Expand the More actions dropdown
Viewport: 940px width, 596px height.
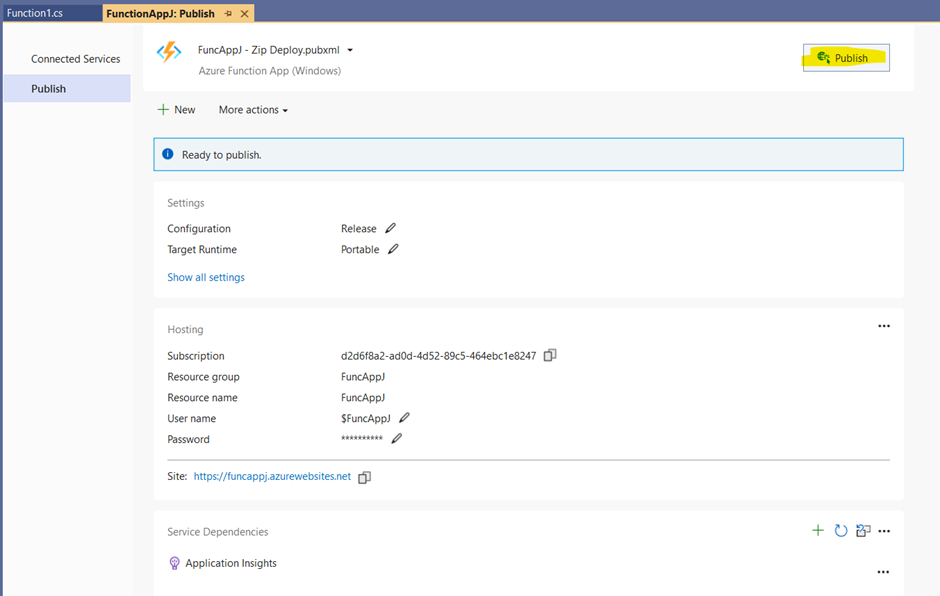point(253,110)
